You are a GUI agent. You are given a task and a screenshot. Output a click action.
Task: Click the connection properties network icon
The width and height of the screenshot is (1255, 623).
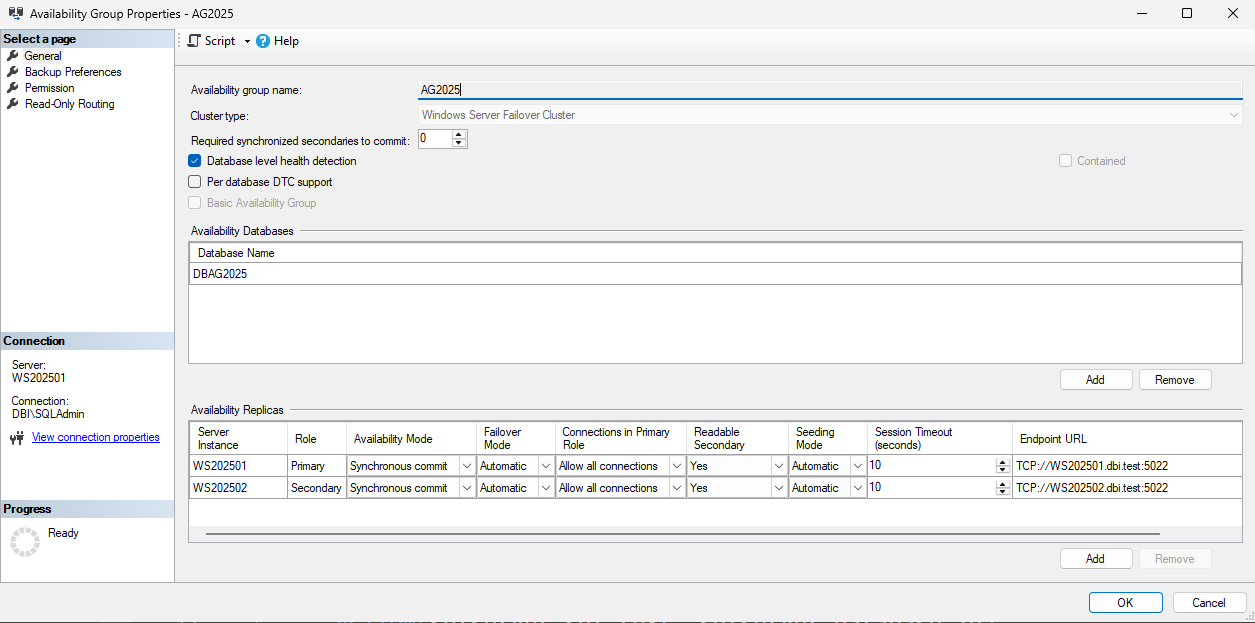[17, 438]
